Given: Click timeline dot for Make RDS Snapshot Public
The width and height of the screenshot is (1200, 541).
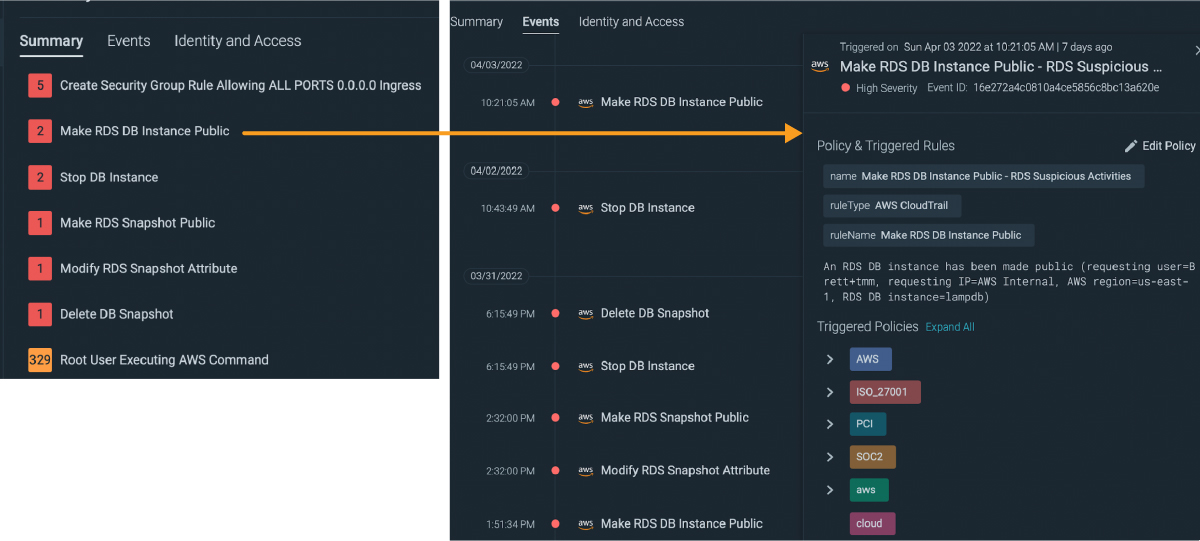Looking at the screenshot, I should [555, 418].
